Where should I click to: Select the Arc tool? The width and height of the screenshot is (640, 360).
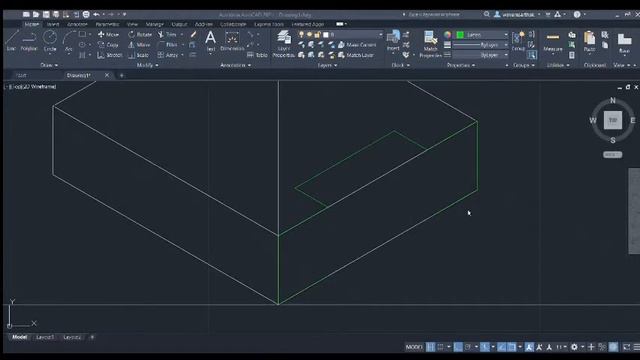point(69,40)
